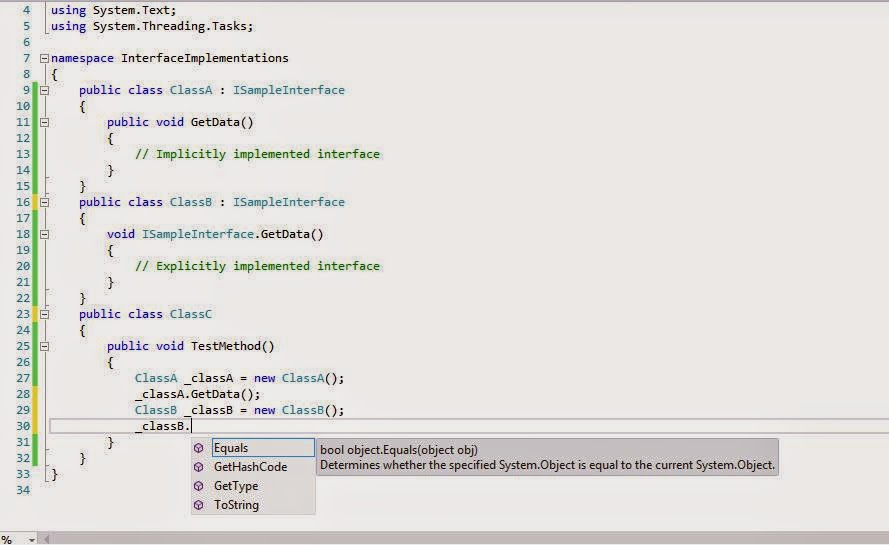This screenshot has height=545, width=889.
Task: Click the Equals tooltip description box
Action: click(547, 457)
